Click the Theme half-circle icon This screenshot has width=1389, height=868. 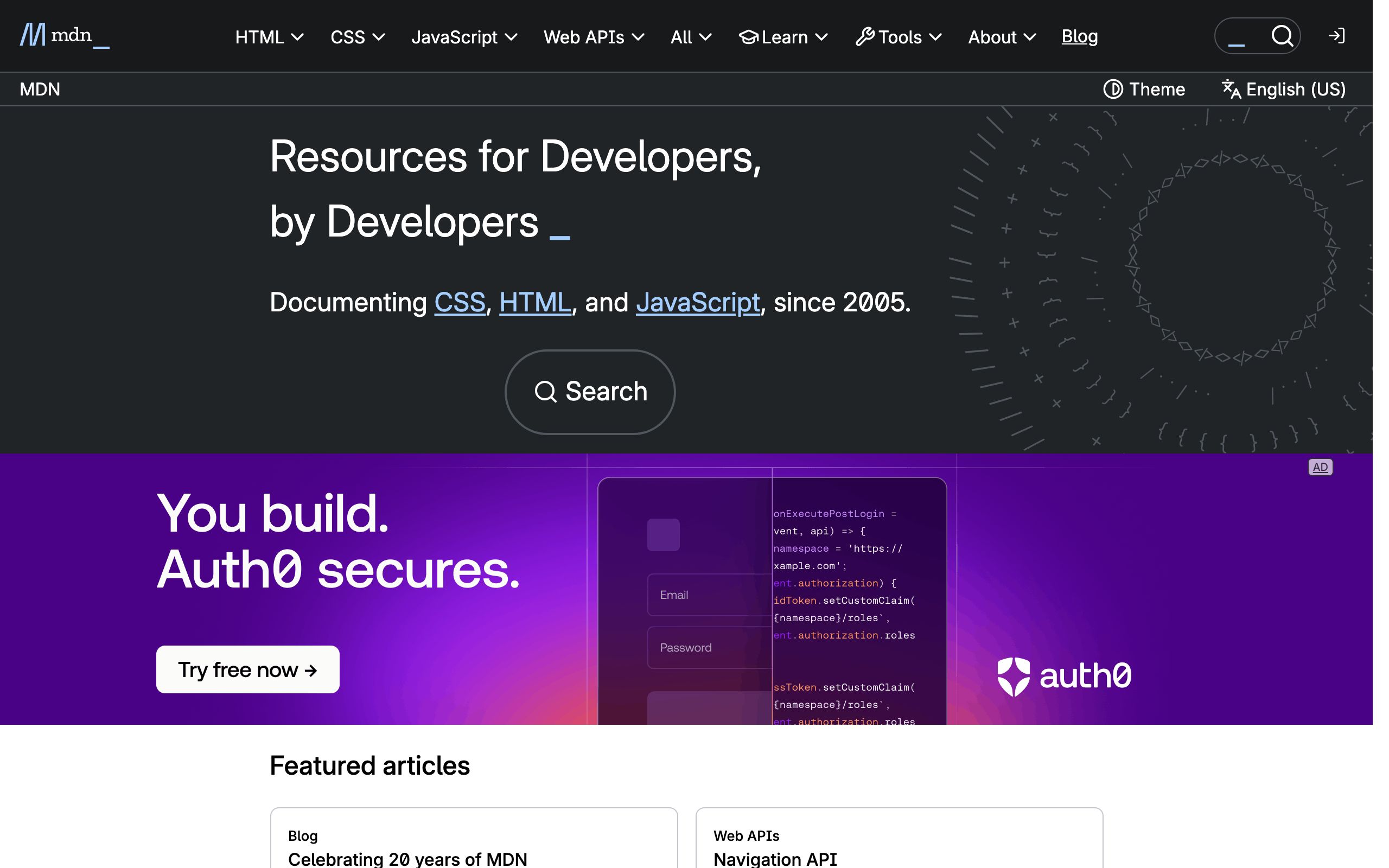click(x=1112, y=89)
